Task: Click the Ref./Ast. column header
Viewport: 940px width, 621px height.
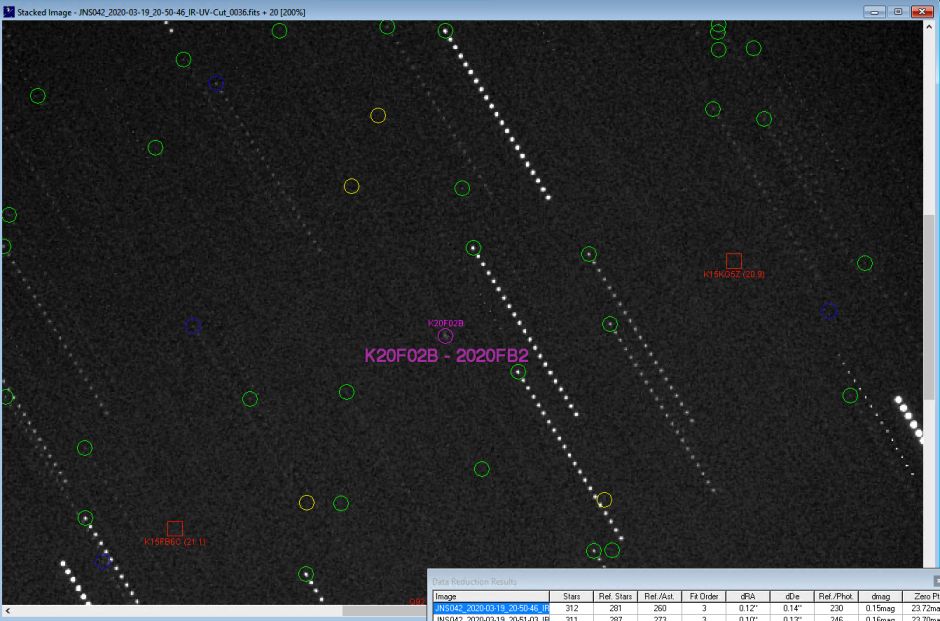Action: 656,595
